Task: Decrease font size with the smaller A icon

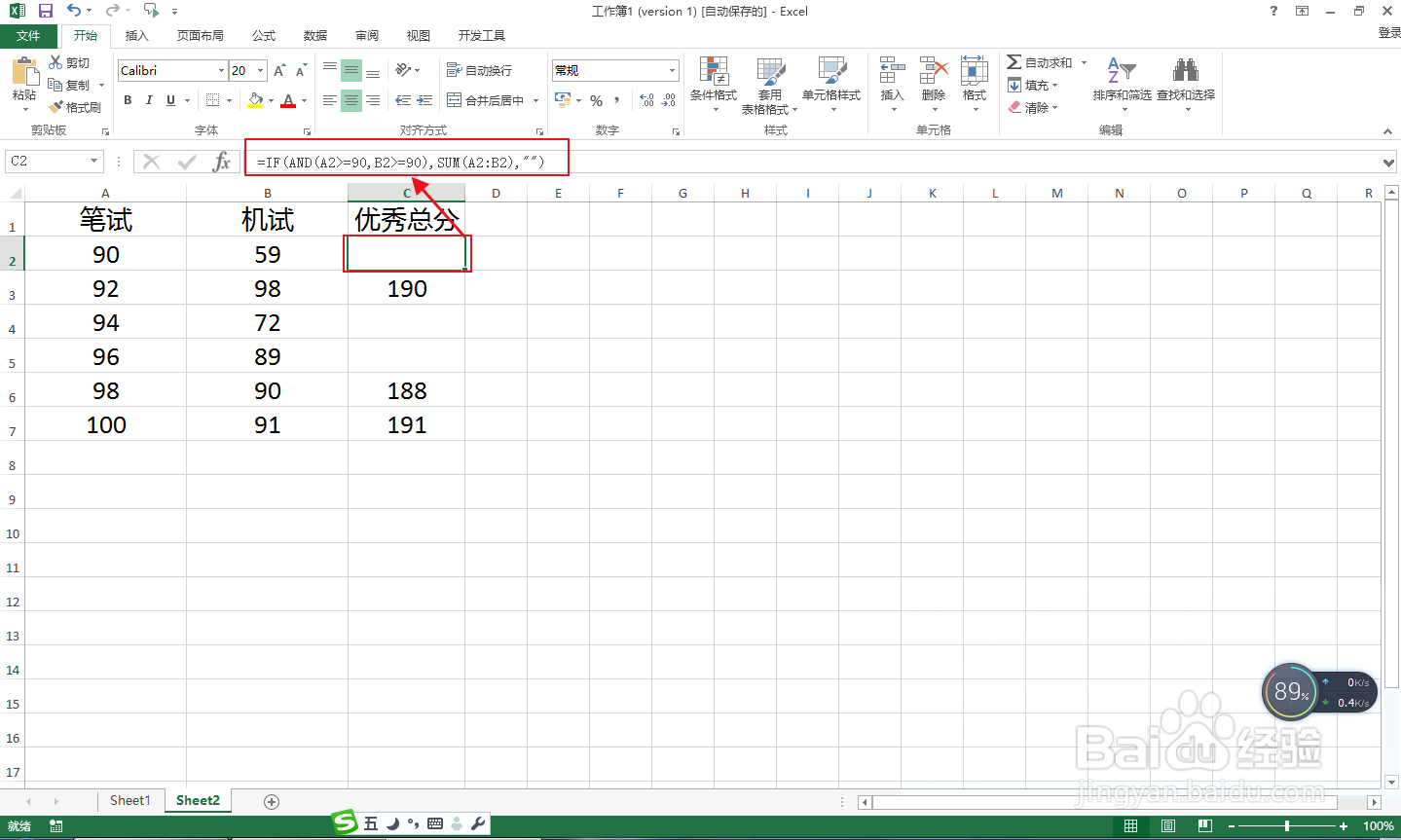Action: point(301,70)
